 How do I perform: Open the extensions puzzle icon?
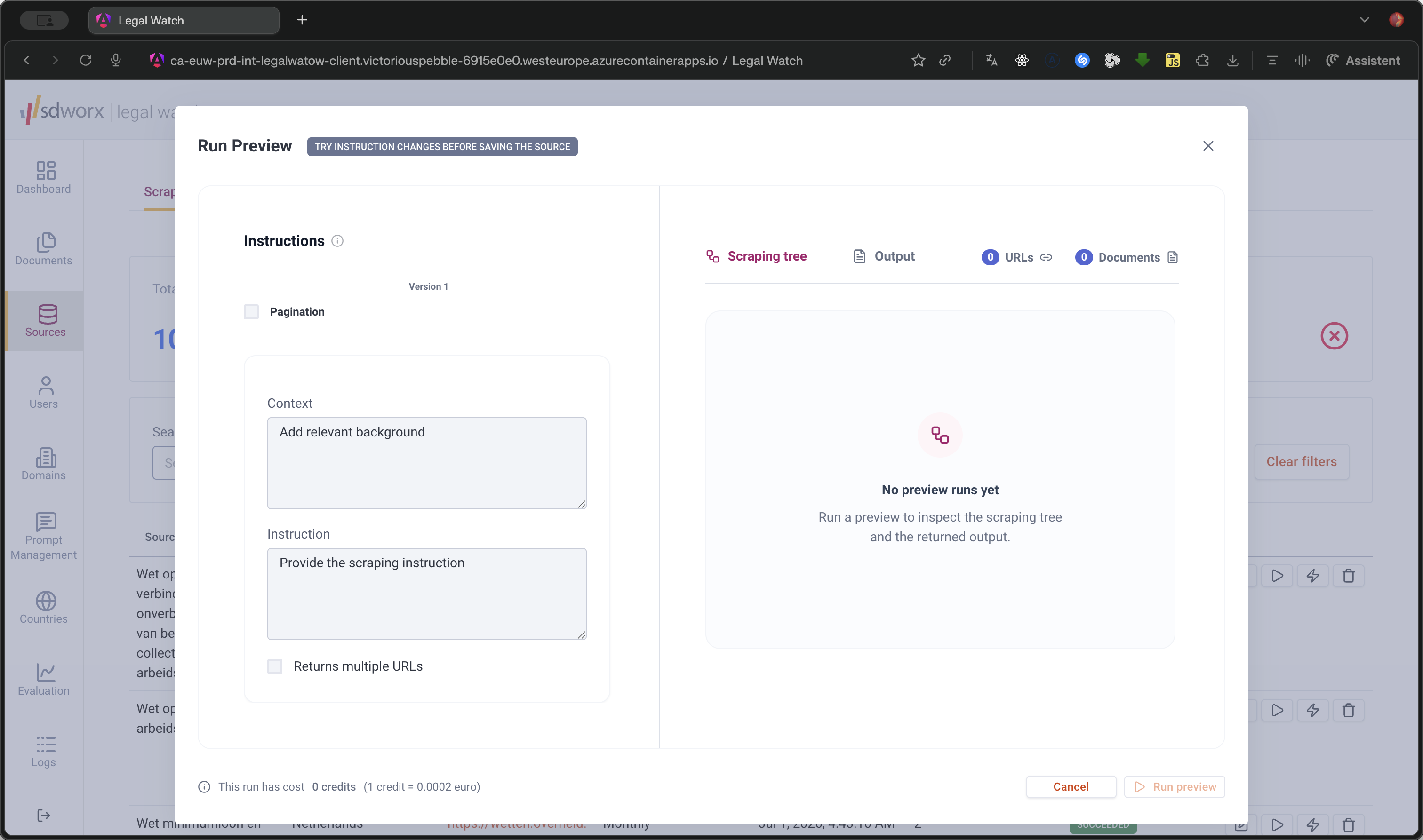tap(1202, 61)
